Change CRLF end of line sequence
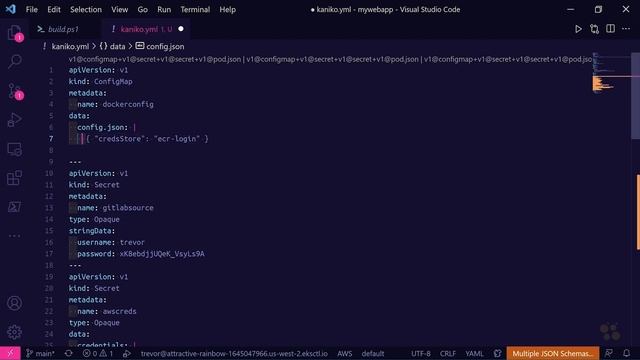 point(448,353)
